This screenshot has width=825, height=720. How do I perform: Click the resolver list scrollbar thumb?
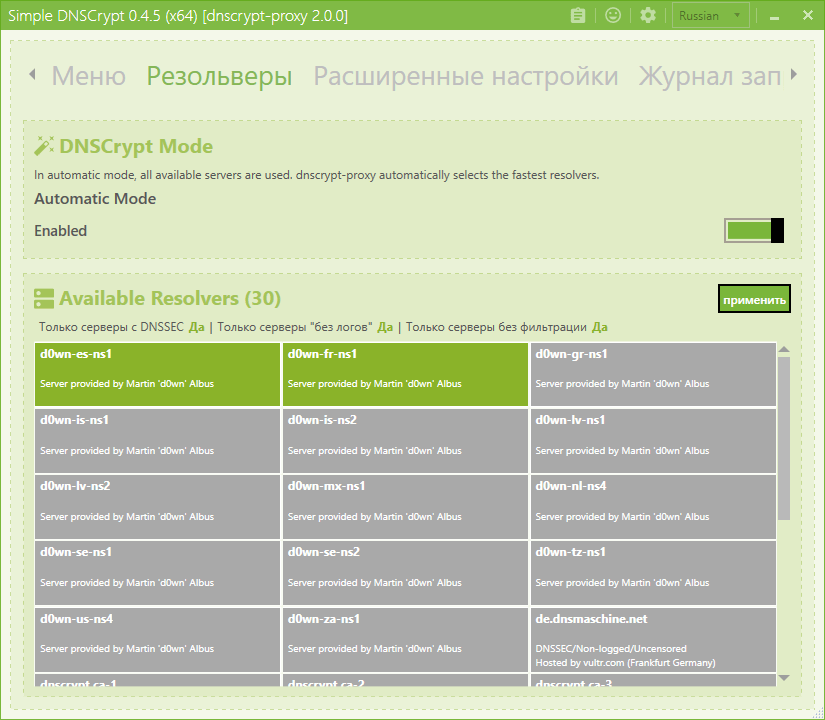[784, 438]
